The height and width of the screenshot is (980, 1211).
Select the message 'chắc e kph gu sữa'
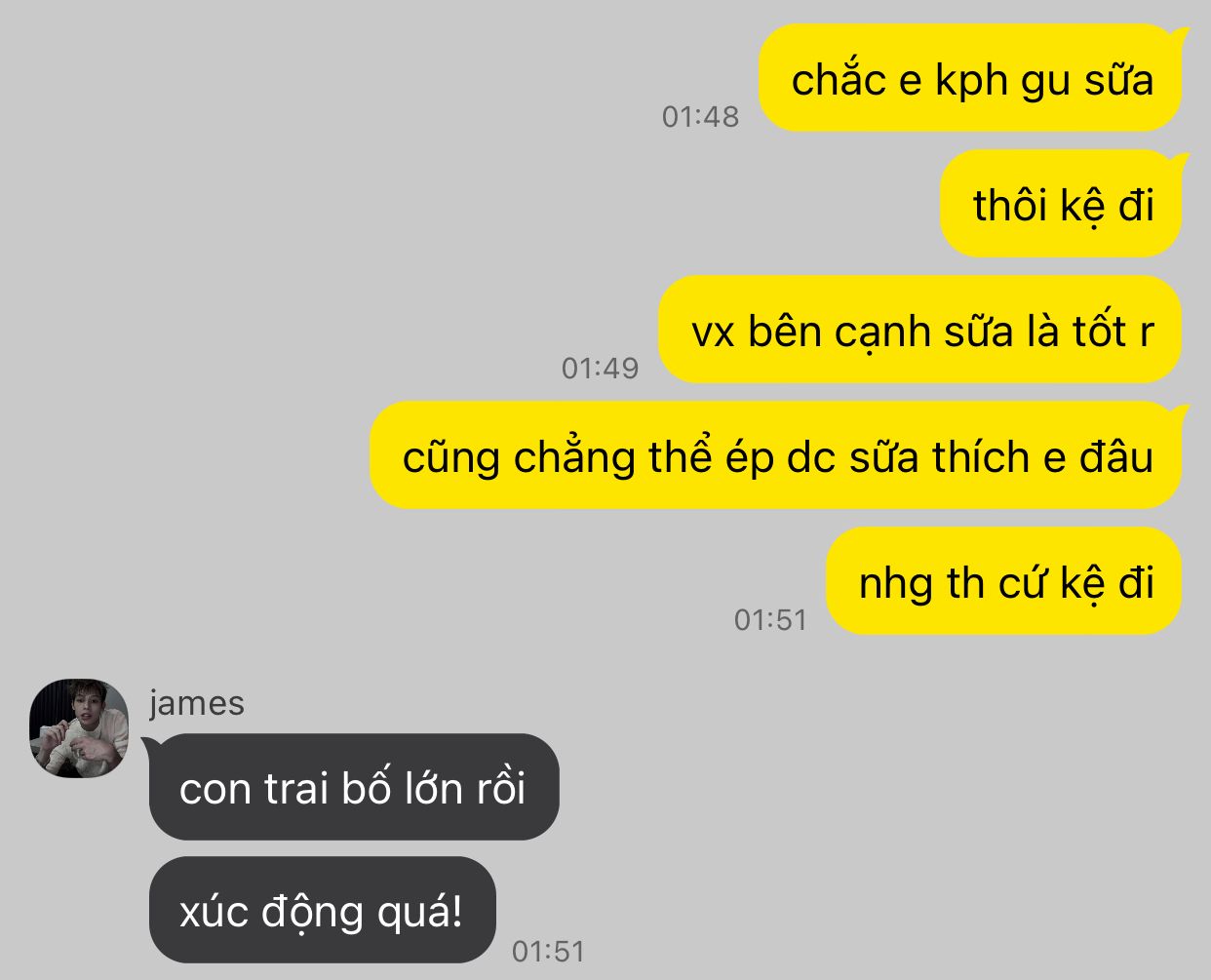pos(971,79)
